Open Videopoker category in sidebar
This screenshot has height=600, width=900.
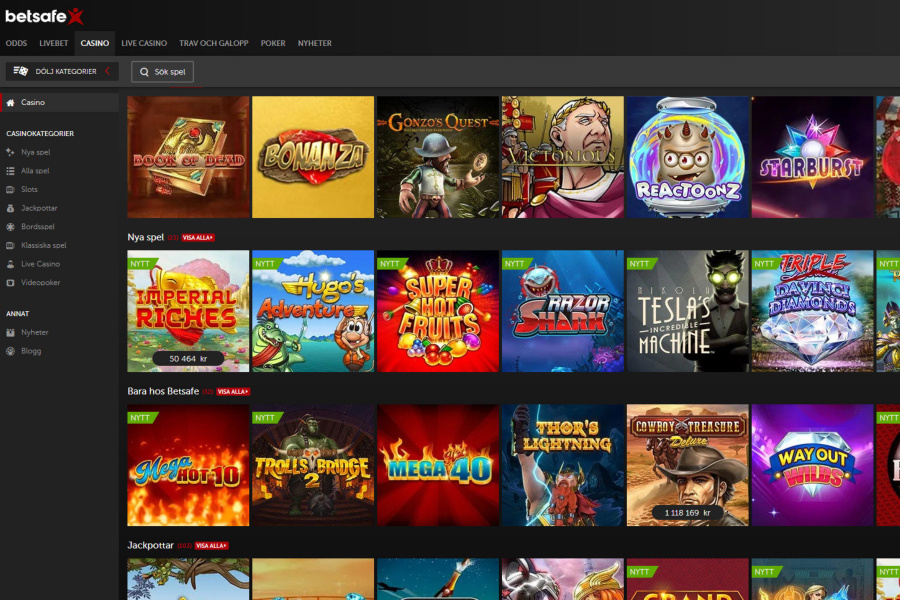[41, 282]
